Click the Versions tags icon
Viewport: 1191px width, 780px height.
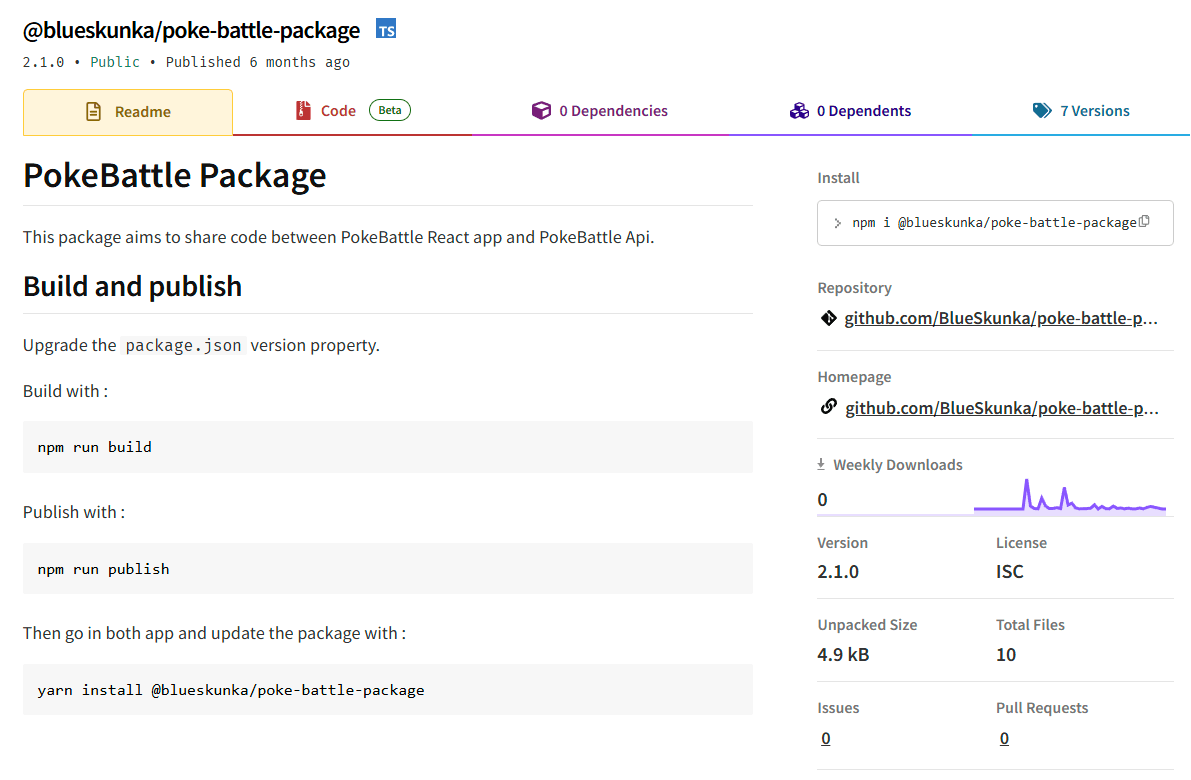(x=1042, y=111)
